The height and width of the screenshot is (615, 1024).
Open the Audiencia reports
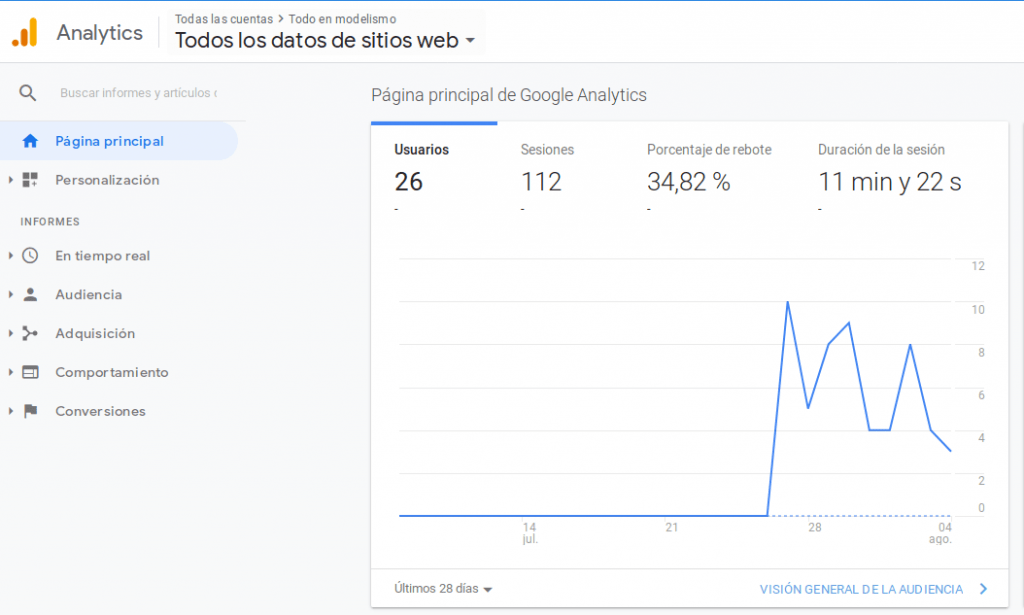[x=88, y=294]
